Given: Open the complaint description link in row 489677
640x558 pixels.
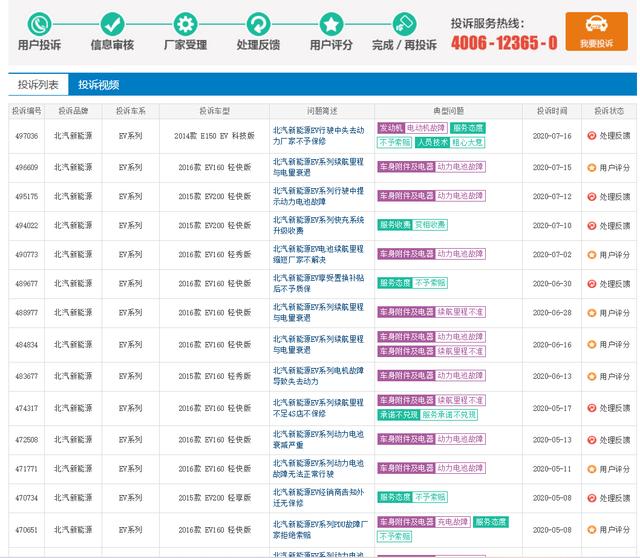Looking at the screenshot, I should coord(318,283).
